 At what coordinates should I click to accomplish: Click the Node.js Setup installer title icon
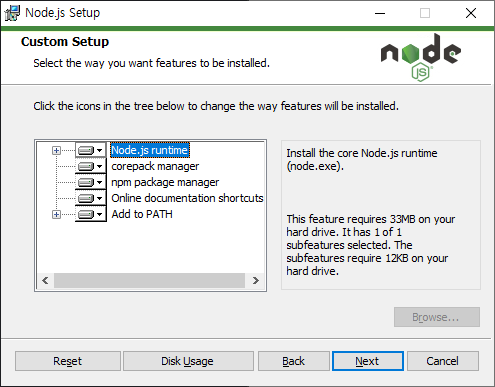(x=12, y=13)
